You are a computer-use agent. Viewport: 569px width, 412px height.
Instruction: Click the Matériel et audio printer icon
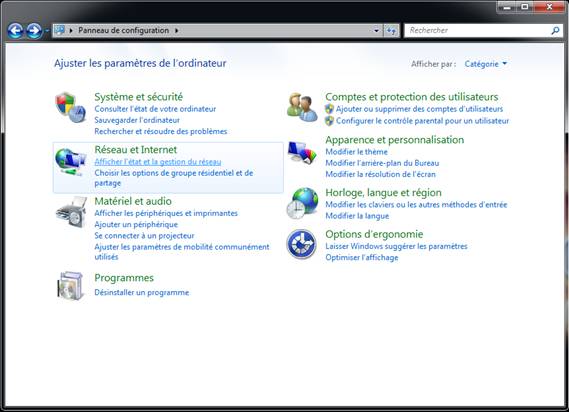click(x=71, y=212)
